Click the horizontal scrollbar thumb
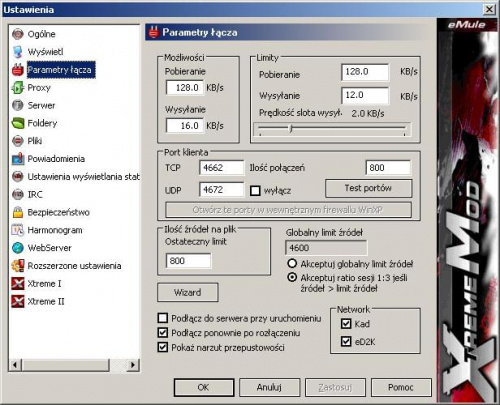 [66, 365]
